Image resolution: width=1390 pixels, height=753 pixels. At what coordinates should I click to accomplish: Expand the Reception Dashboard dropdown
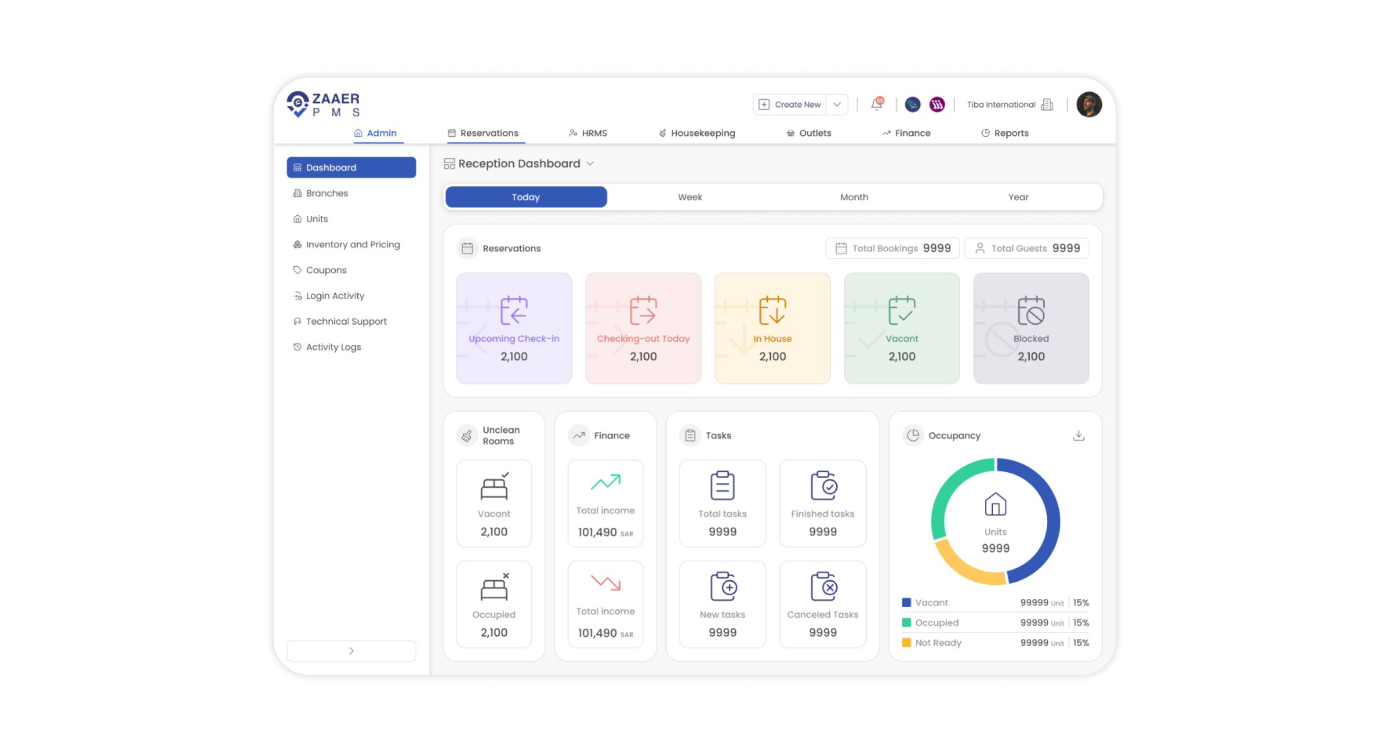tap(590, 164)
